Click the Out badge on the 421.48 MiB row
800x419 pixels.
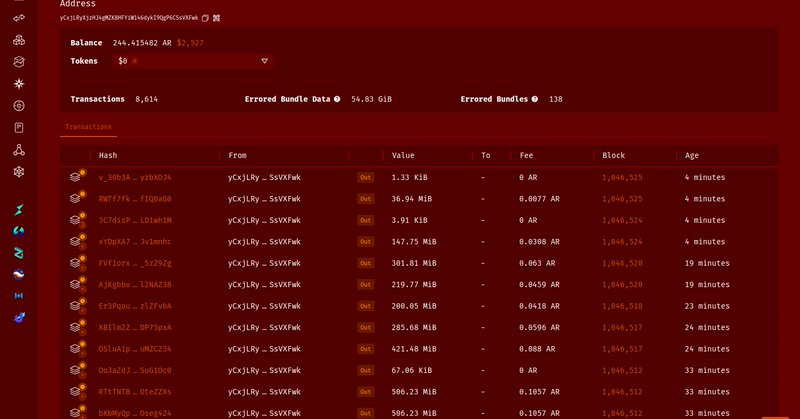[x=365, y=349]
